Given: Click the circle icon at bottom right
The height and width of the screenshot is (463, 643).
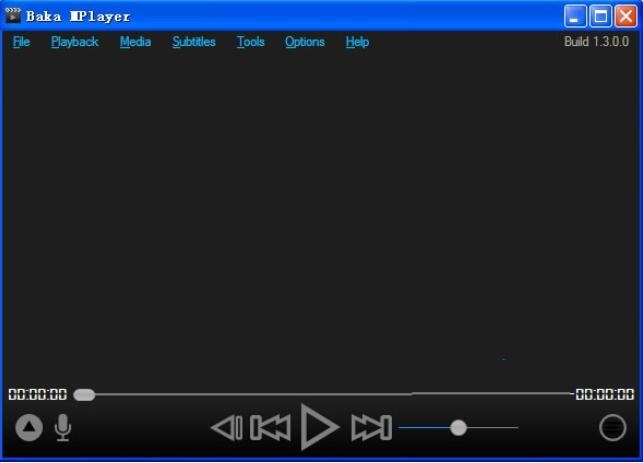Looking at the screenshot, I should pos(612,428).
